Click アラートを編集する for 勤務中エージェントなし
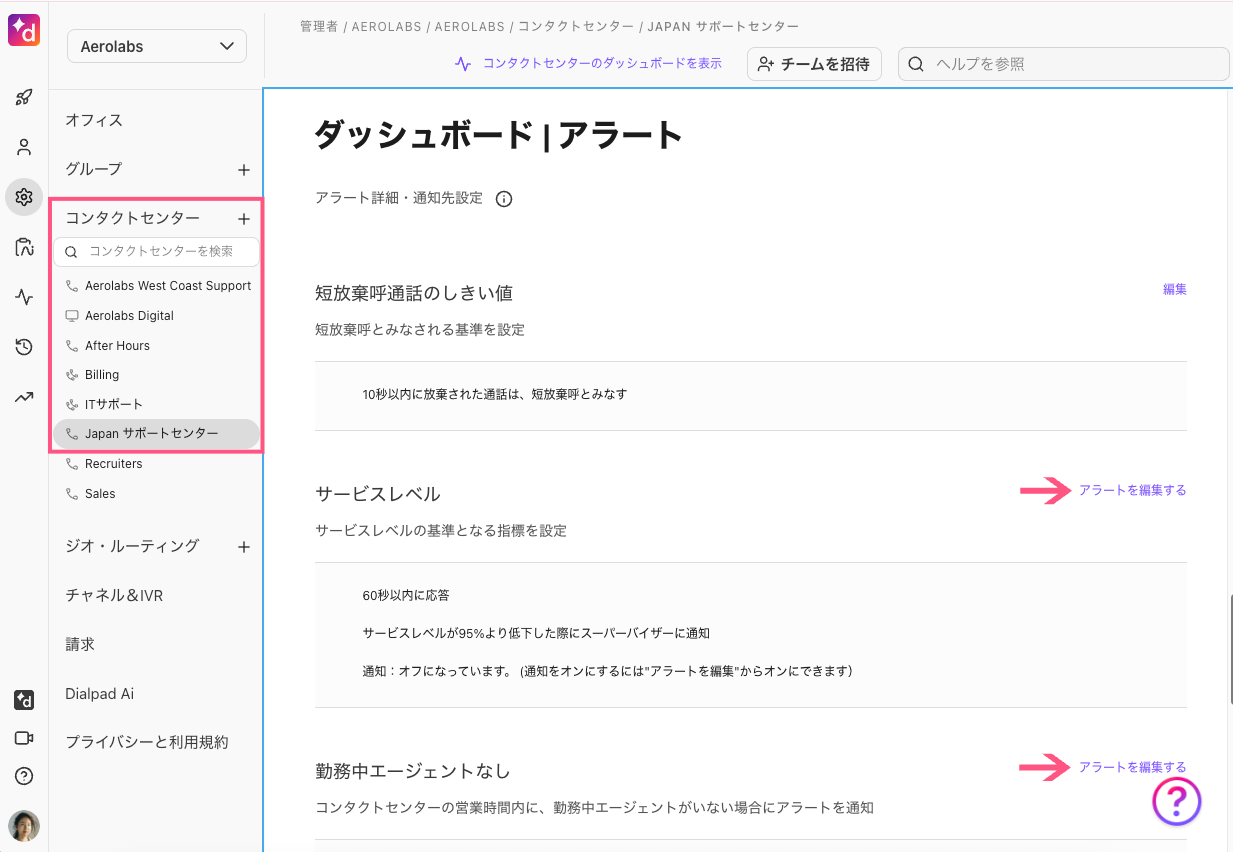Screen dimensions: 1233x852 1132,767
